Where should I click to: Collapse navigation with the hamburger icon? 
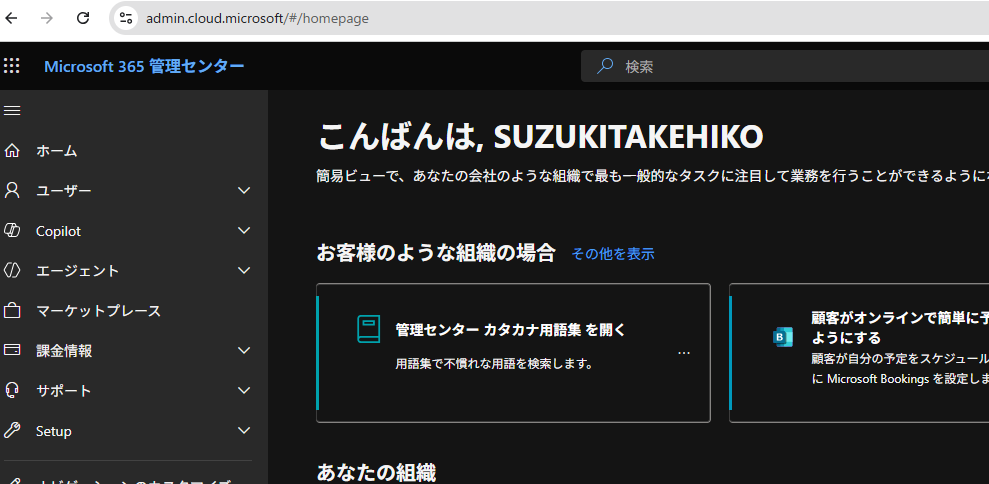point(12,110)
